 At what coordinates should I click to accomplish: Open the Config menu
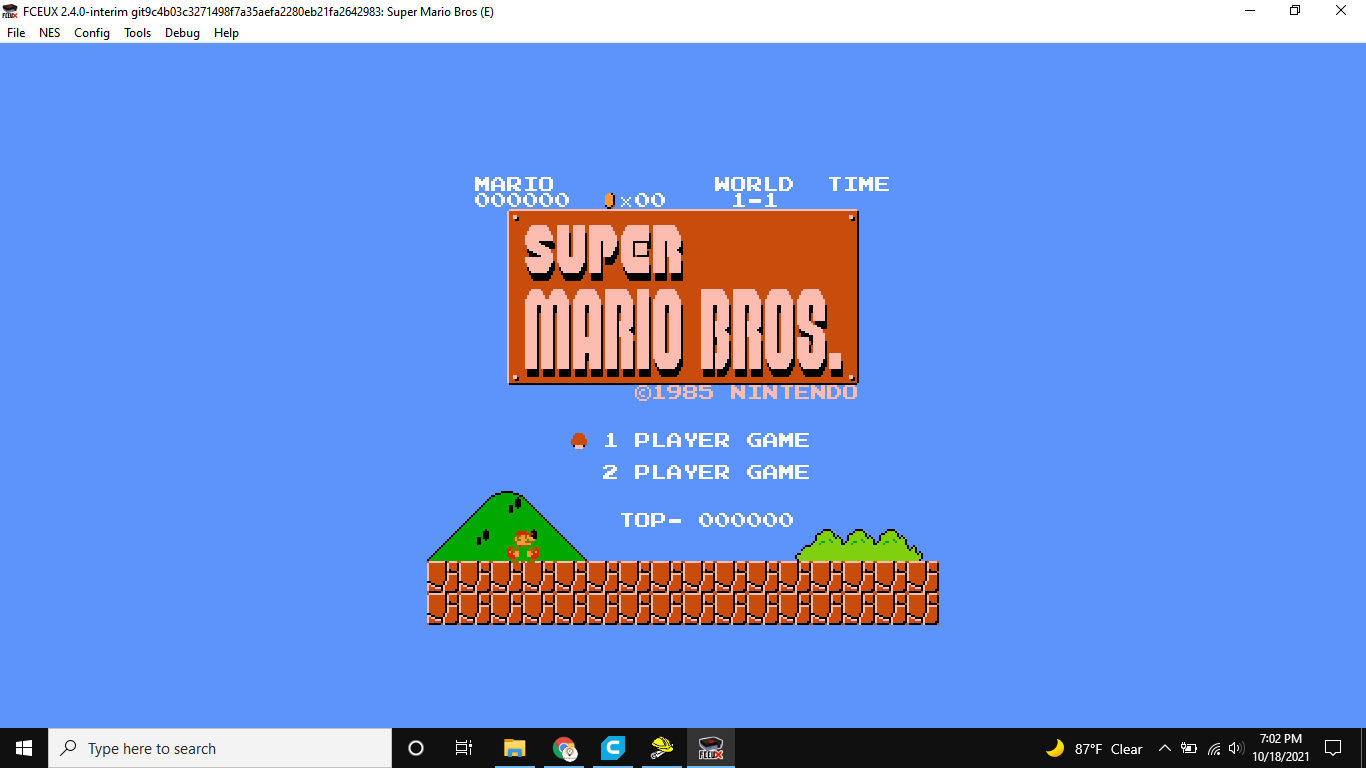[91, 33]
